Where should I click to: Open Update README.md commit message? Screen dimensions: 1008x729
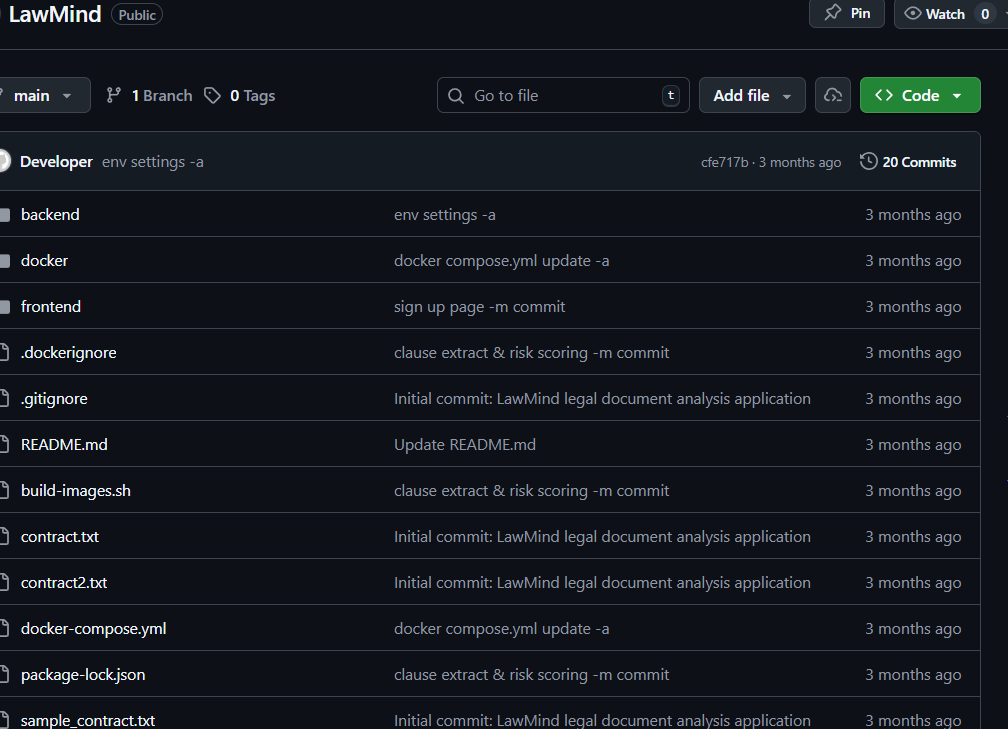pyautogui.click(x=465, y=444)
